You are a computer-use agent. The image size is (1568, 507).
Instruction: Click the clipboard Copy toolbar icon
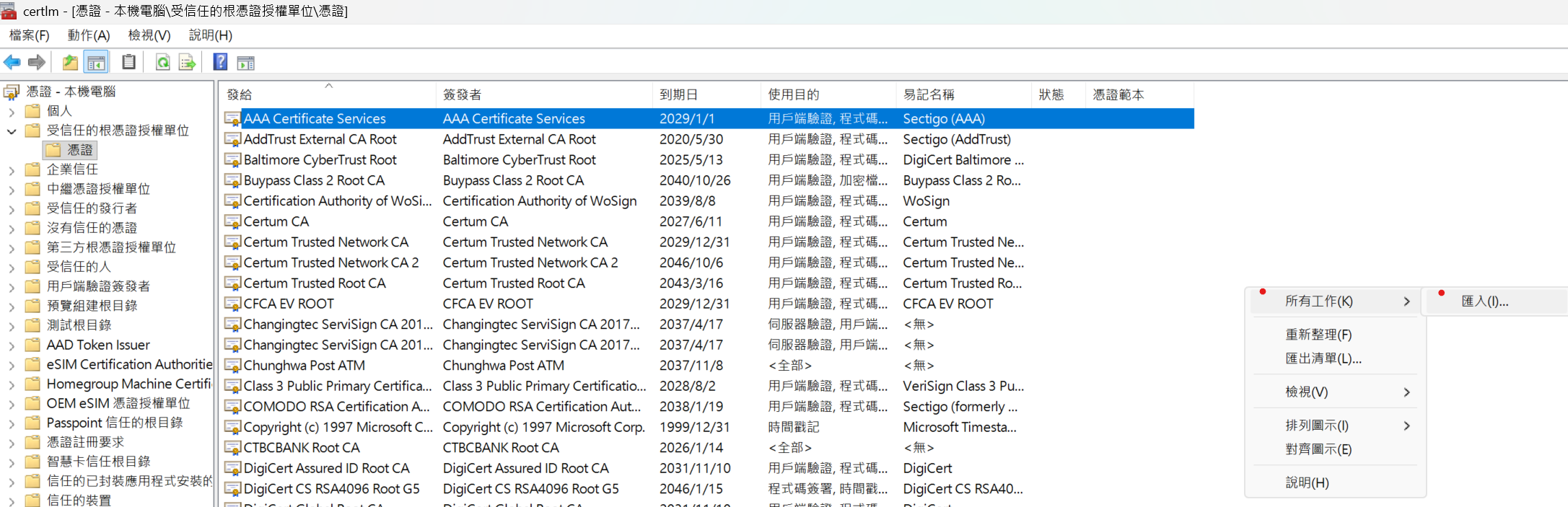(128, 63)
